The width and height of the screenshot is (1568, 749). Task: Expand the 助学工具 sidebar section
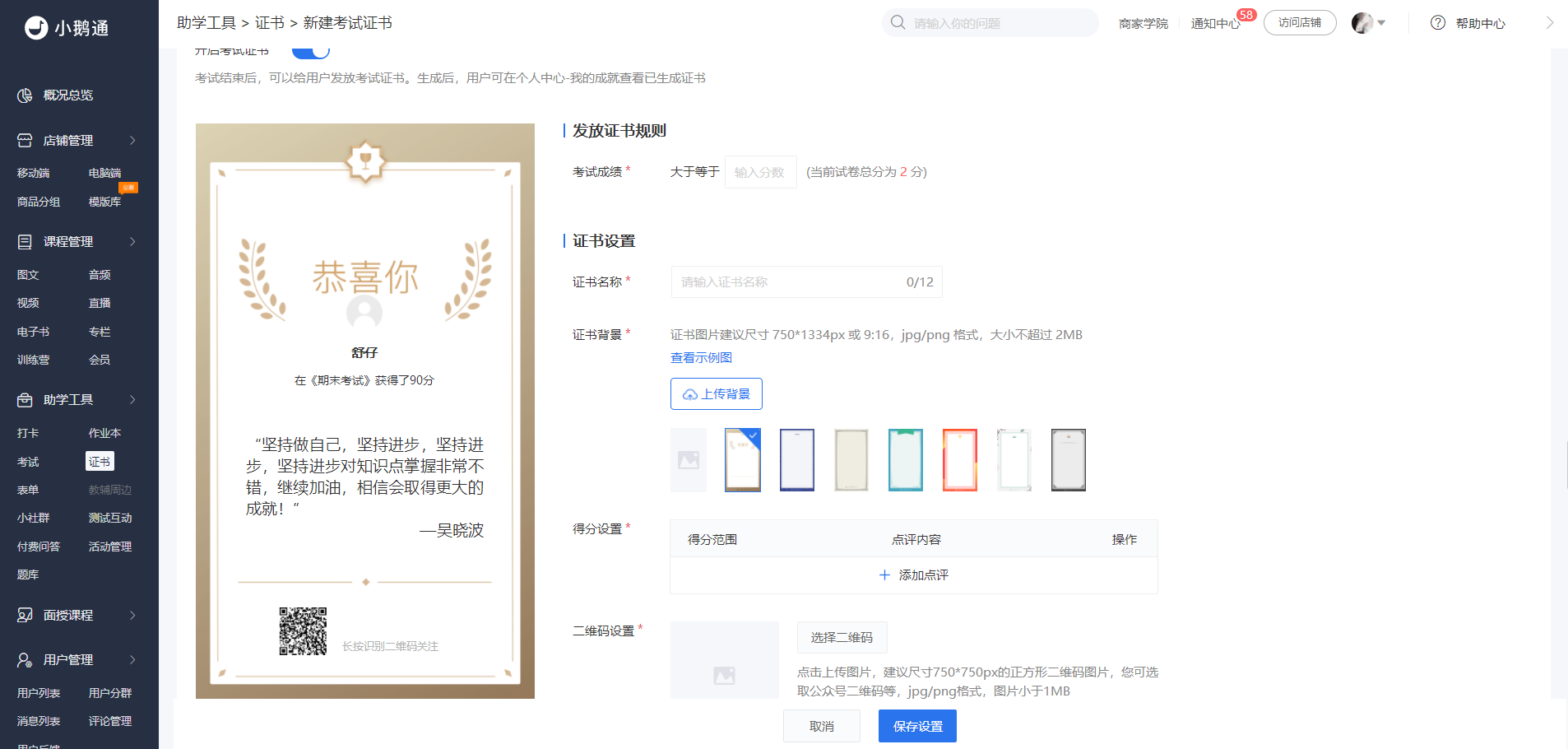click(x=132, y=400)
